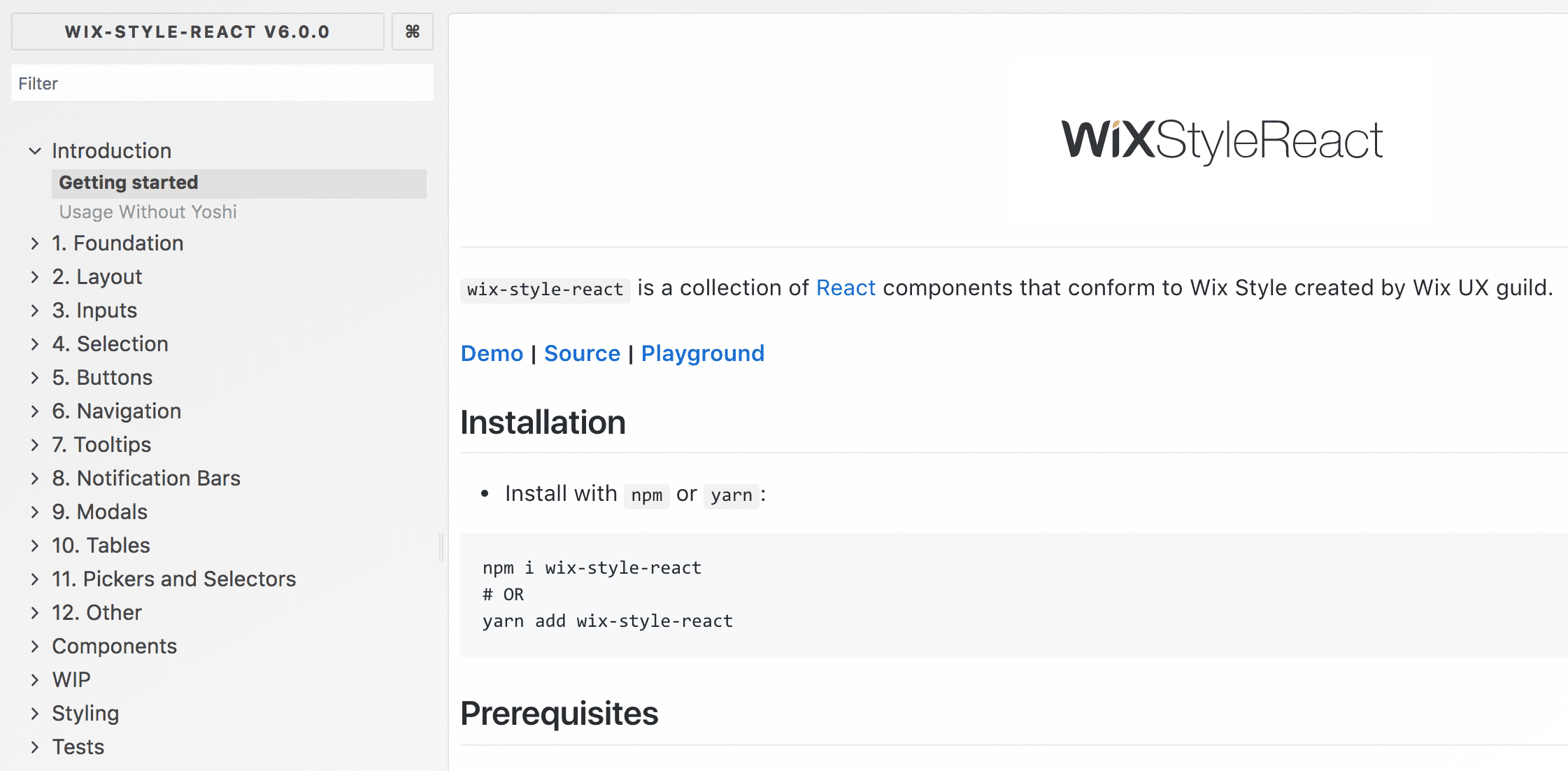The width and height of the screenshot is (1568, 771).
Task: Expand the 1. Foundation chevron
Action: click(35, 243)
